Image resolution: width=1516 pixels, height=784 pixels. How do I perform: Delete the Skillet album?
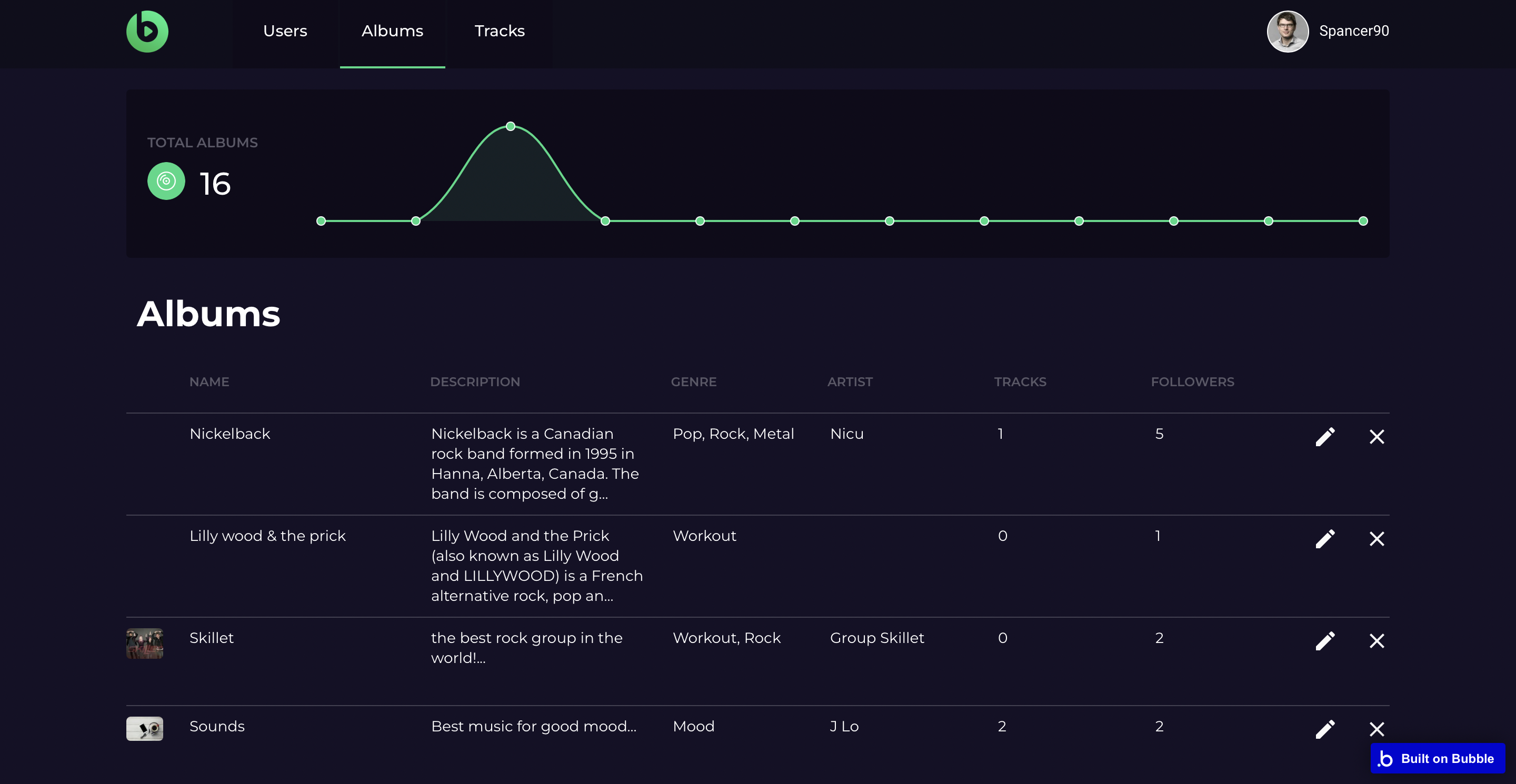pos(1377,640)
